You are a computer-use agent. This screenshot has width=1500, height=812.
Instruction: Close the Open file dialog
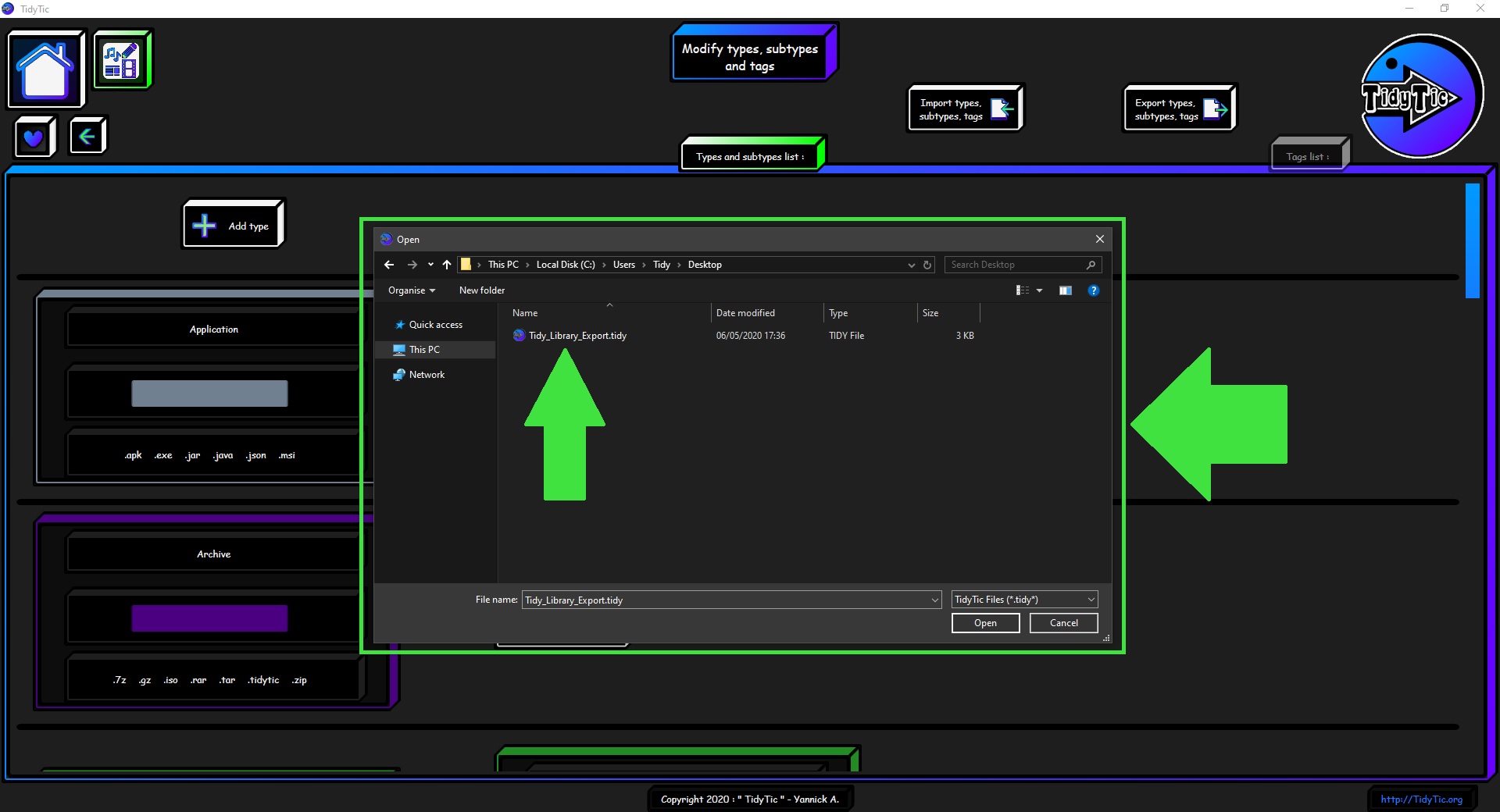click(x=1099, y=239)
